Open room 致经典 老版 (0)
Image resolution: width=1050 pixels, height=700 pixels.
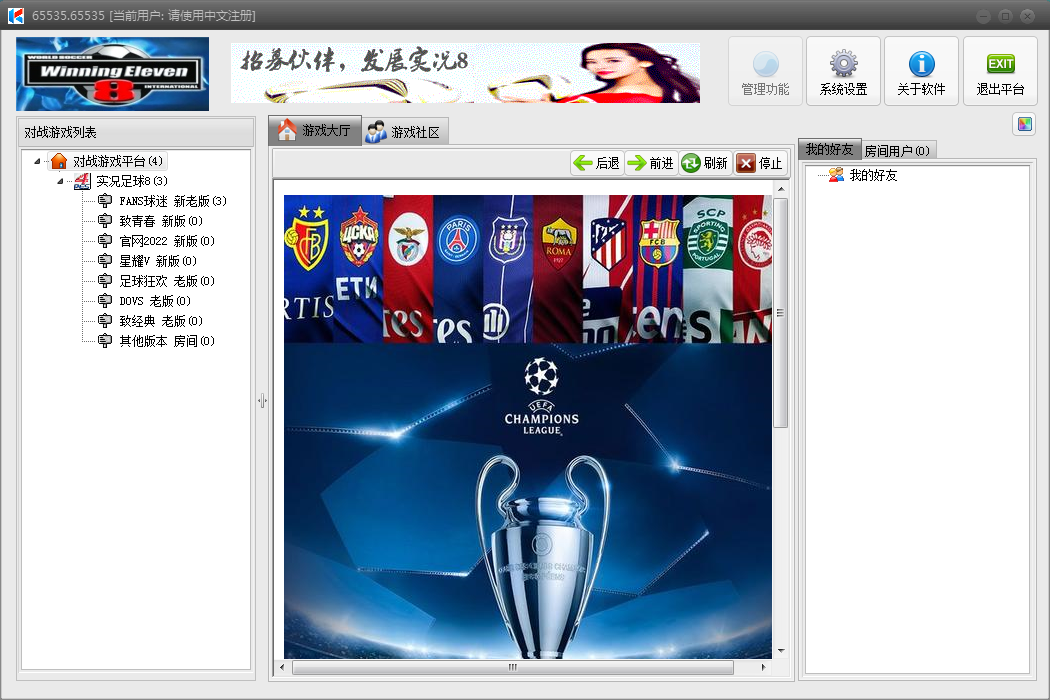click(x=161, y=322)
